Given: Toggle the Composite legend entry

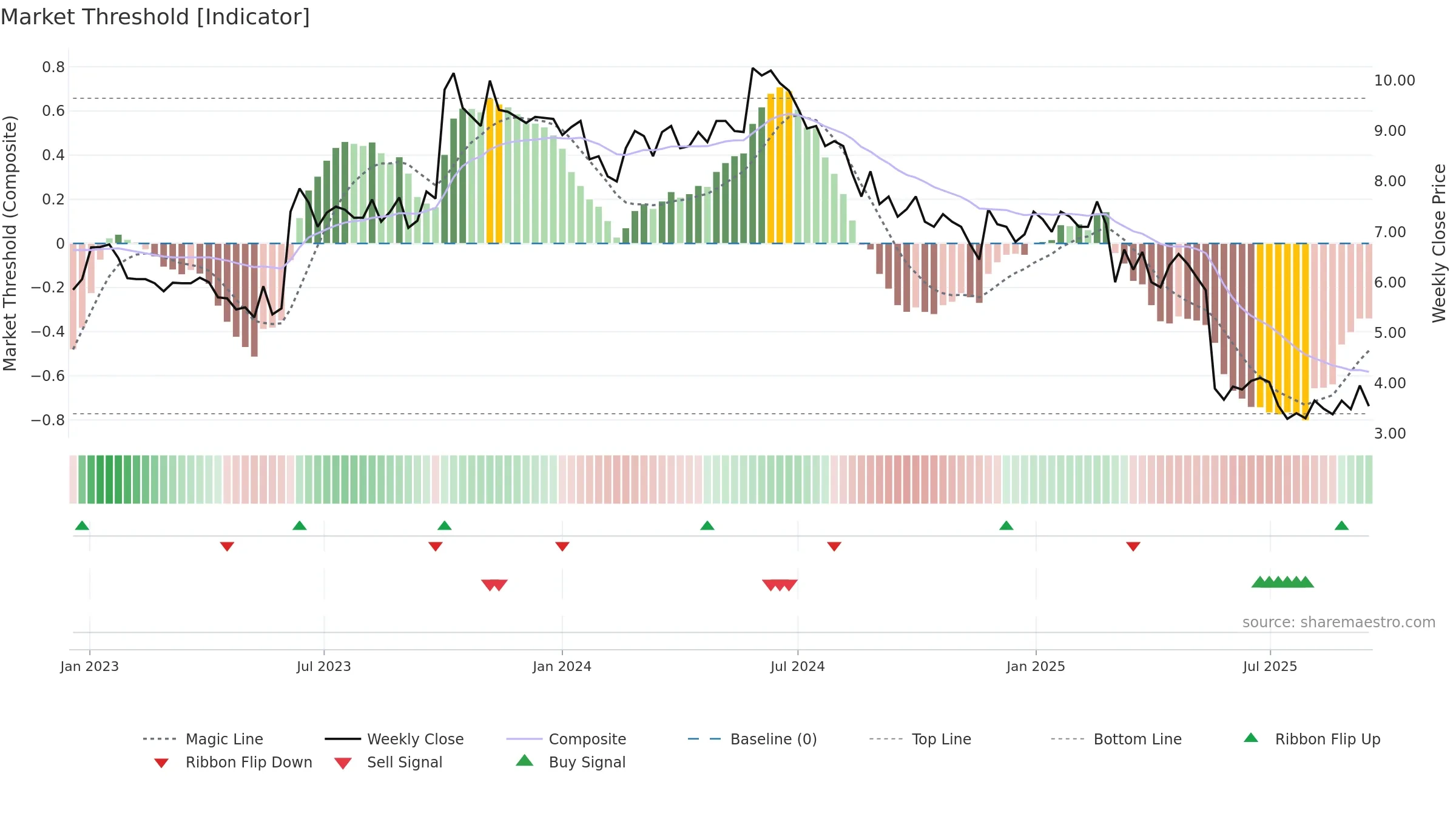Looking at the screenshot, I should (x=566, y=739).
